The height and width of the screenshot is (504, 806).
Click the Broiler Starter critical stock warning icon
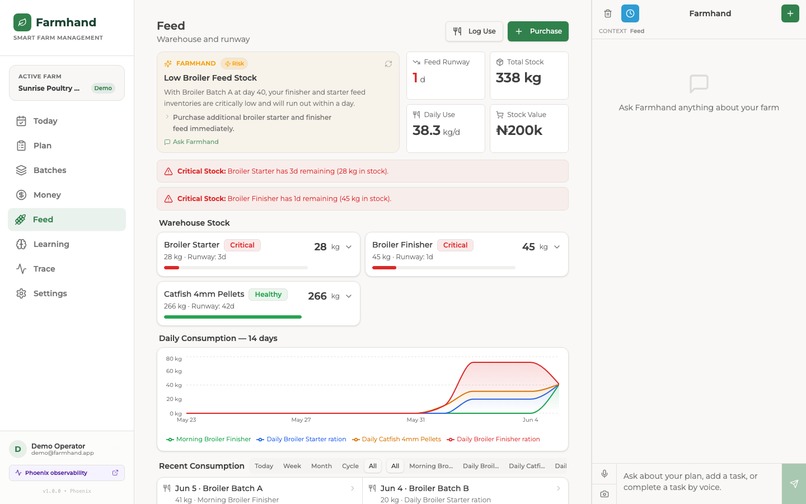click(168, 171)
